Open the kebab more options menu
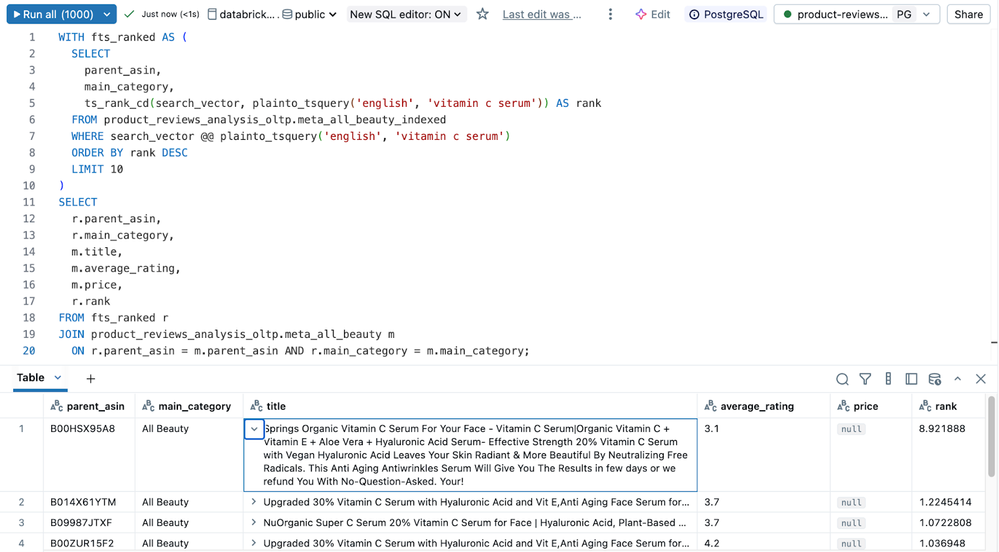 click(610, 15)
